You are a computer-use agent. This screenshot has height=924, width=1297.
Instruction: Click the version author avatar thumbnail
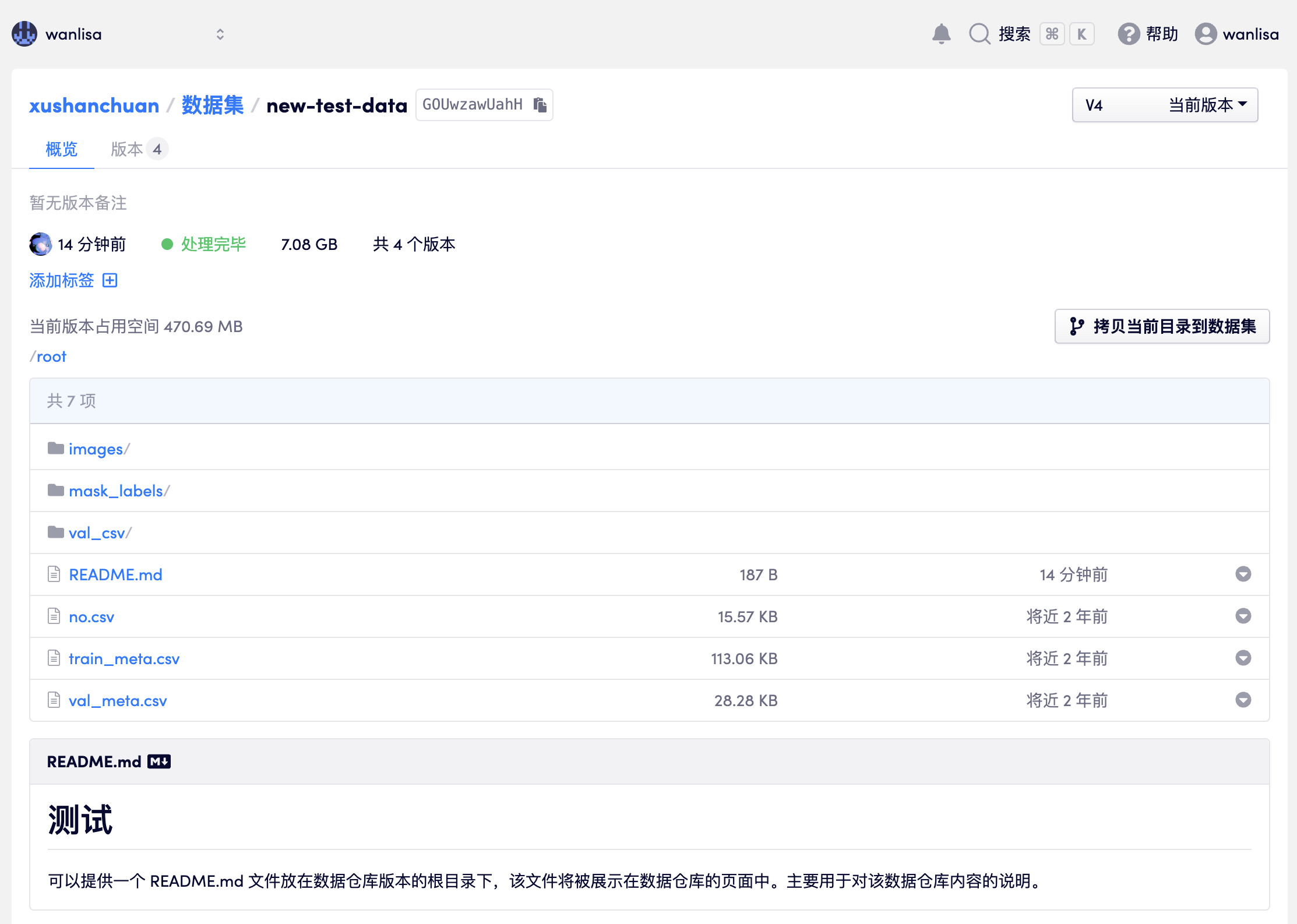coord(41,244)
